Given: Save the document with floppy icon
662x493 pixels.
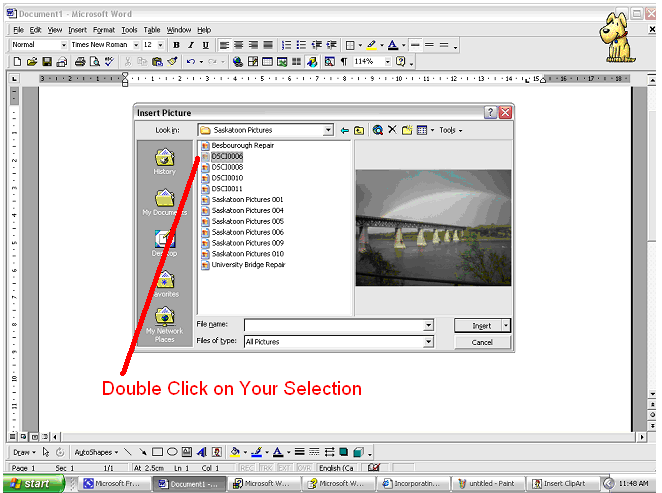Looking at the screenshot, I should 47,62.
